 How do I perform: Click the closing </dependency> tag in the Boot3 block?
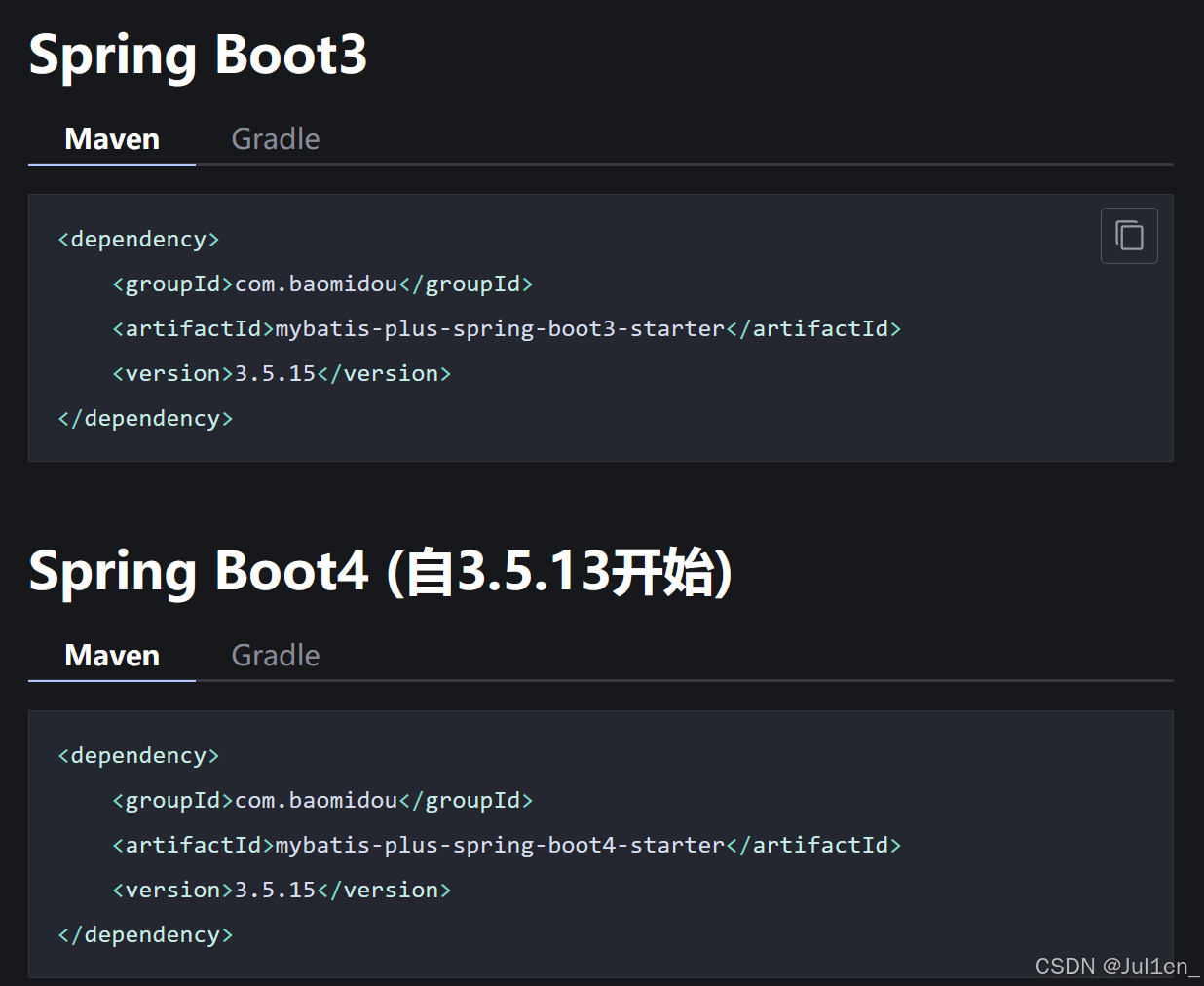145,418
